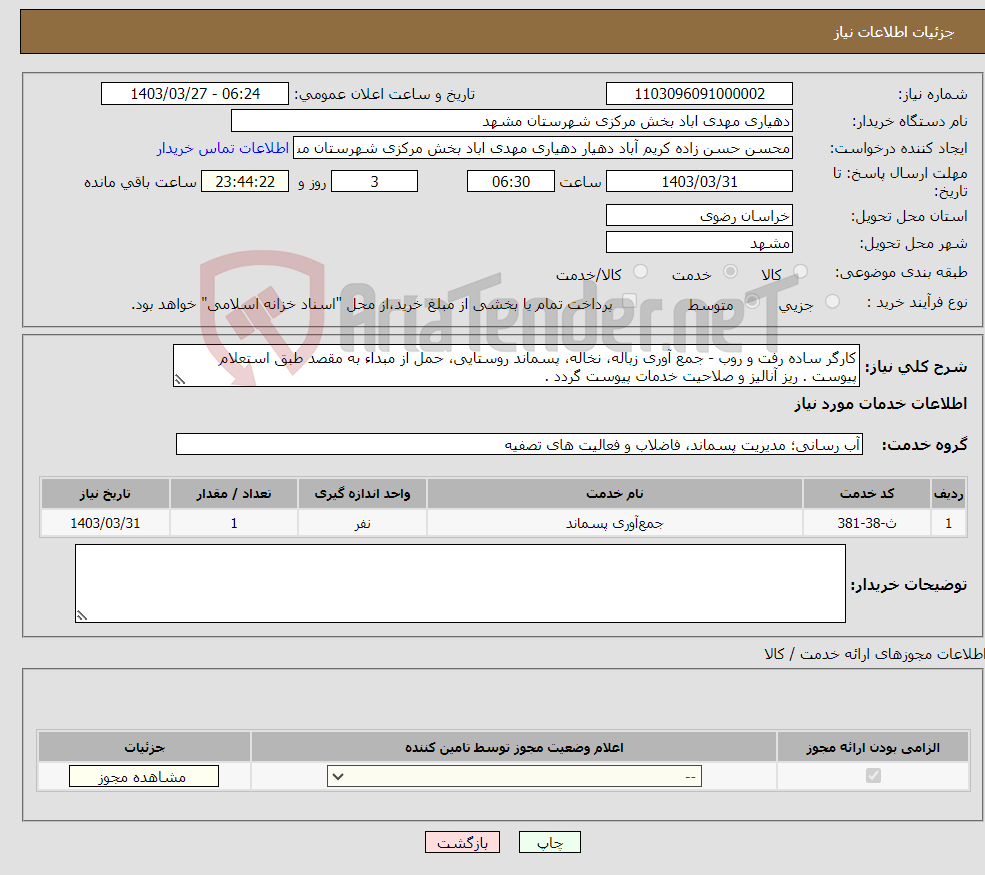Click the بازگشت back button
Screen dimensions: 985x875
click(462, 842)
